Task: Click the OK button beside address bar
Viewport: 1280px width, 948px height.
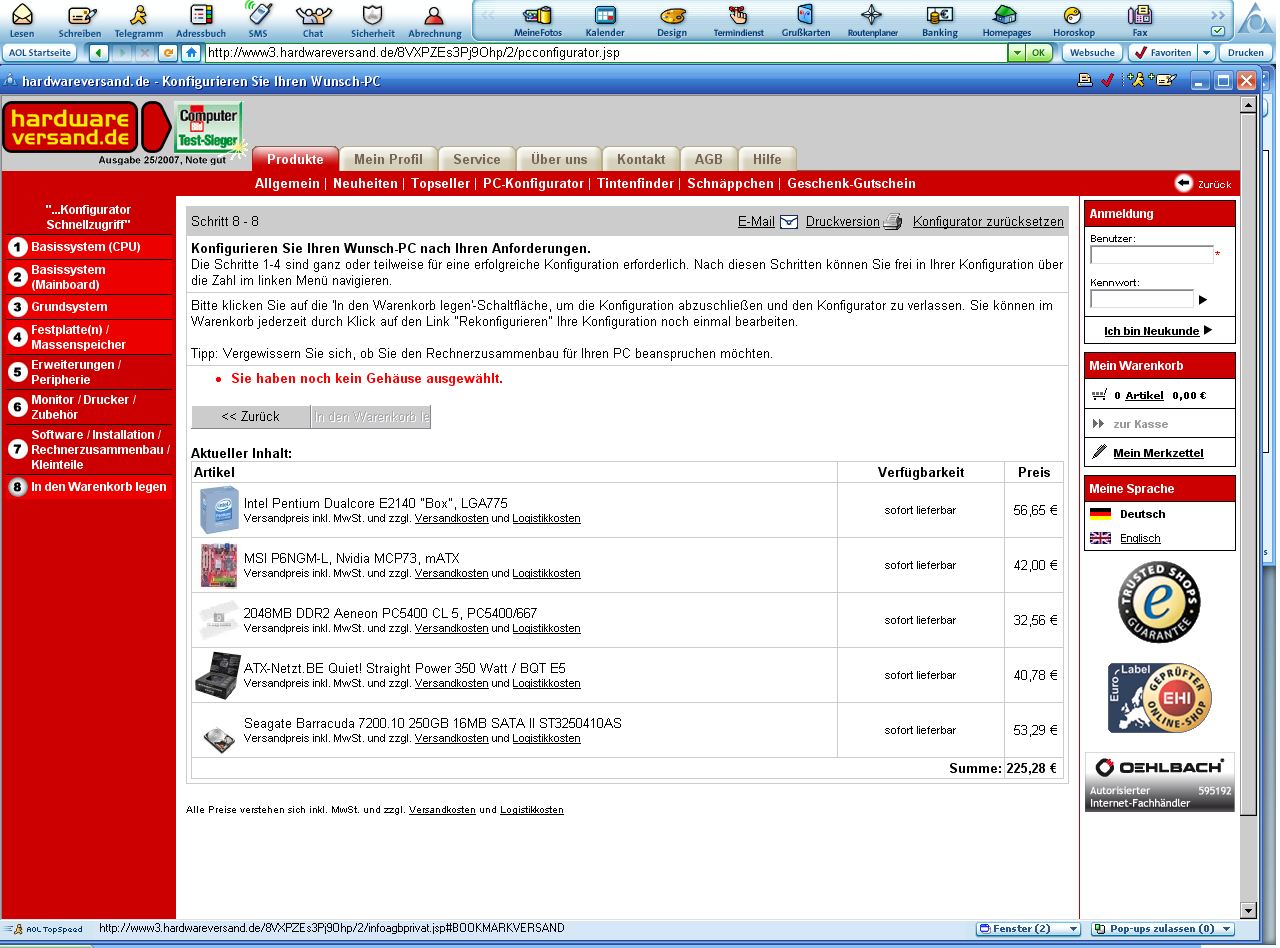Action: coord(1040,53)
